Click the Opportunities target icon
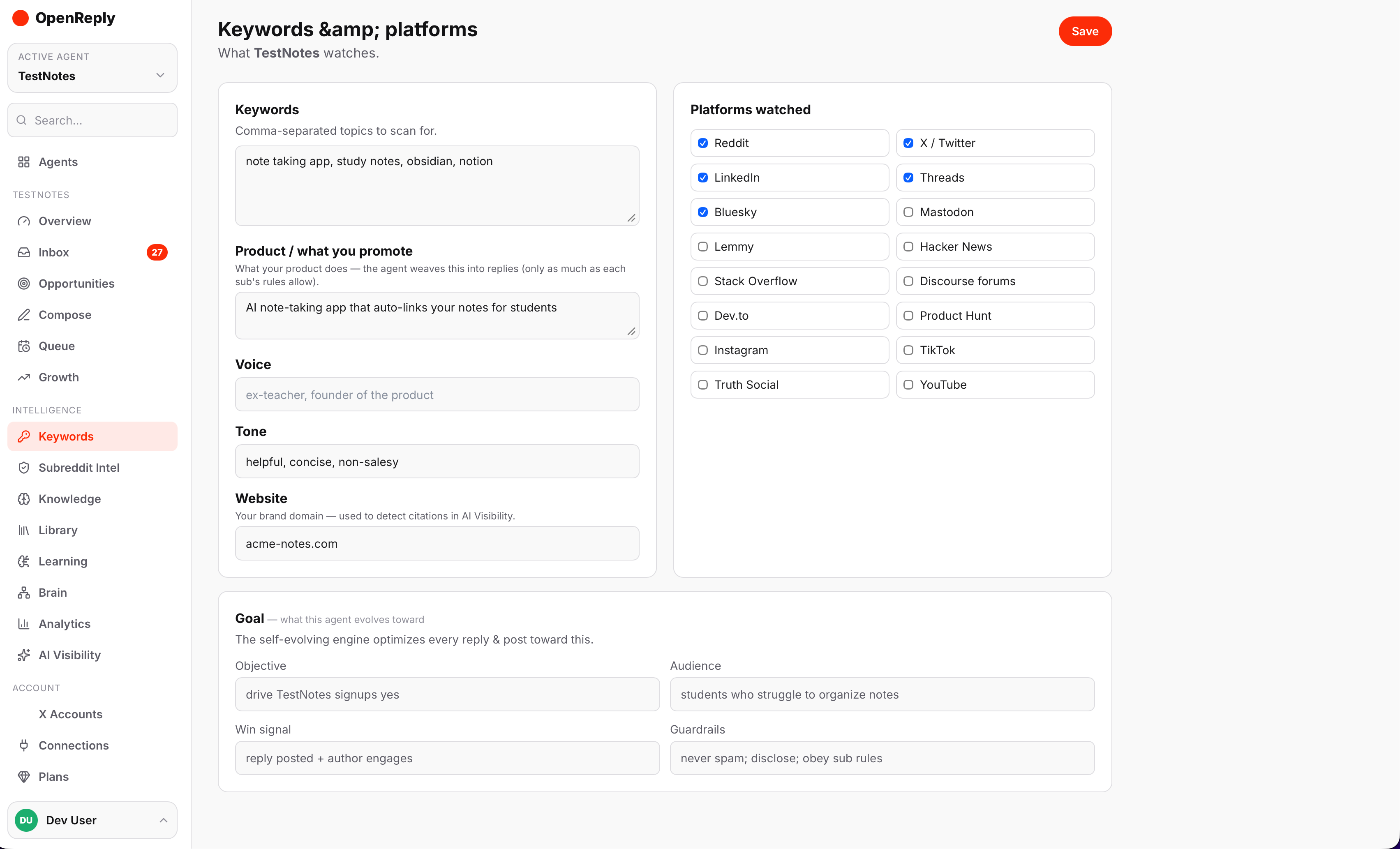The image size is (1400, 849). coord(24,284)
